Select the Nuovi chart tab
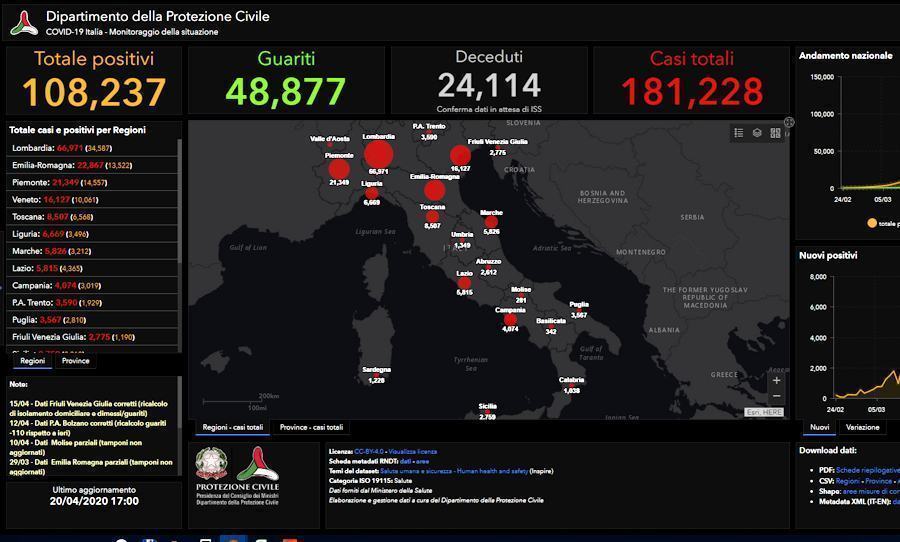Viewport: 900px width, 542px height. pyautogui.click(x=819, y=427)
